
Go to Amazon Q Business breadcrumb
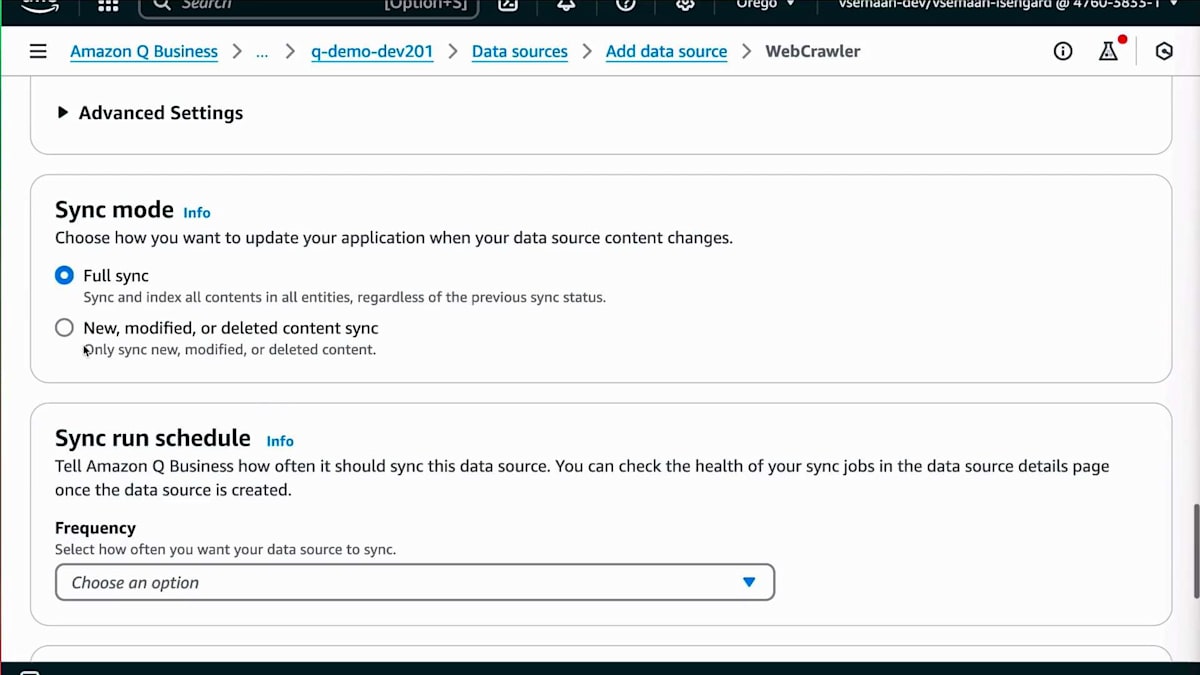point(144,51)
